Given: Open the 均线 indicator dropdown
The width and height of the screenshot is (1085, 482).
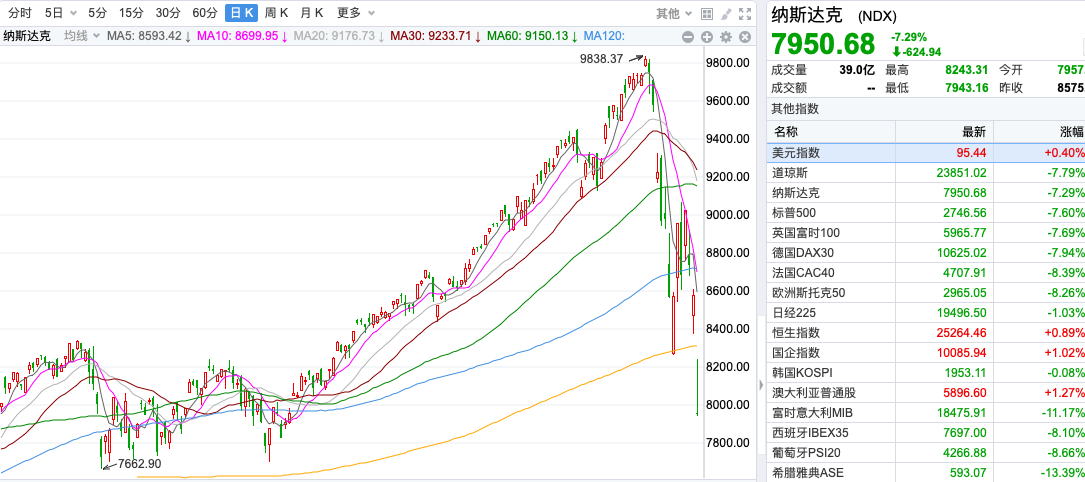Looking at the screenshot, I should click(82, 36).
